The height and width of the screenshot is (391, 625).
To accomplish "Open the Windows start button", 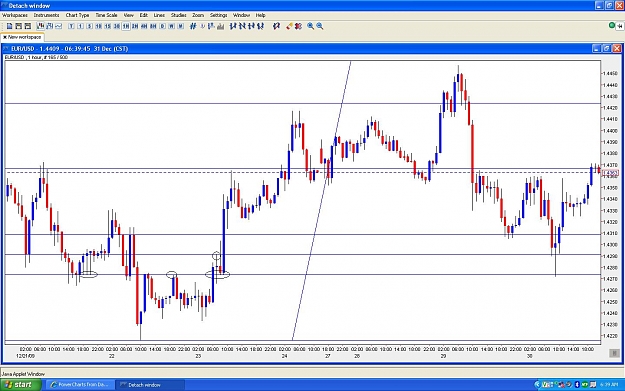I will [x=21, y=385].
